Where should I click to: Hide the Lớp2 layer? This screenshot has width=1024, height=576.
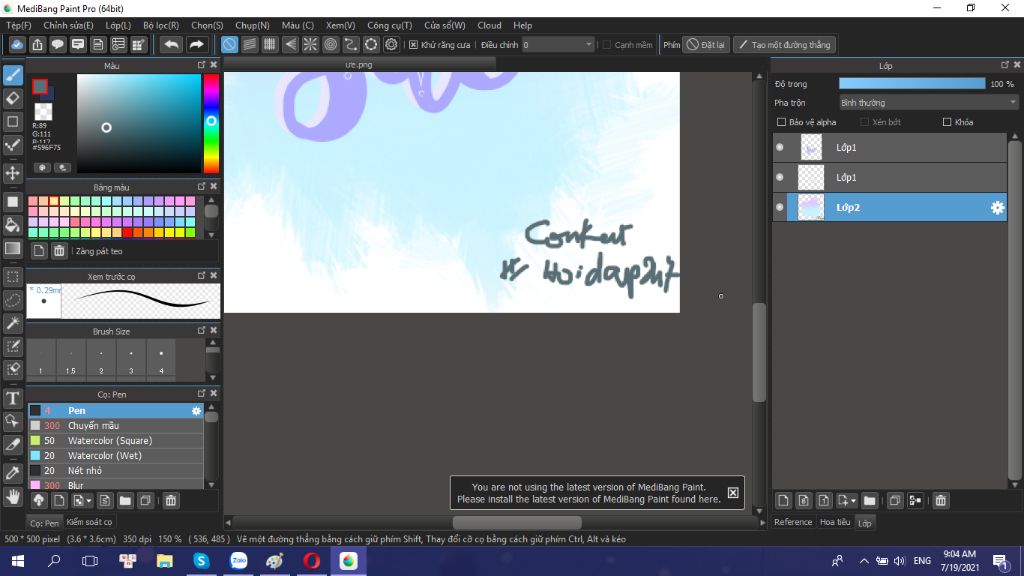tap(780, 208)
